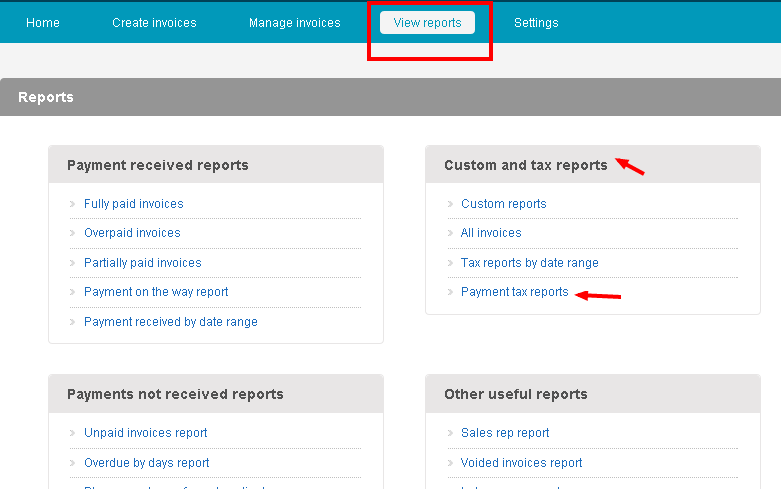Viewport: 781px width, 489px height.
Task: Open Payment on the way report
Action: pos(156,292)
